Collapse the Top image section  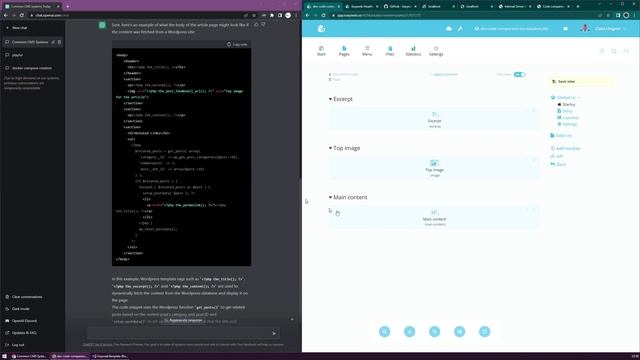330,148
